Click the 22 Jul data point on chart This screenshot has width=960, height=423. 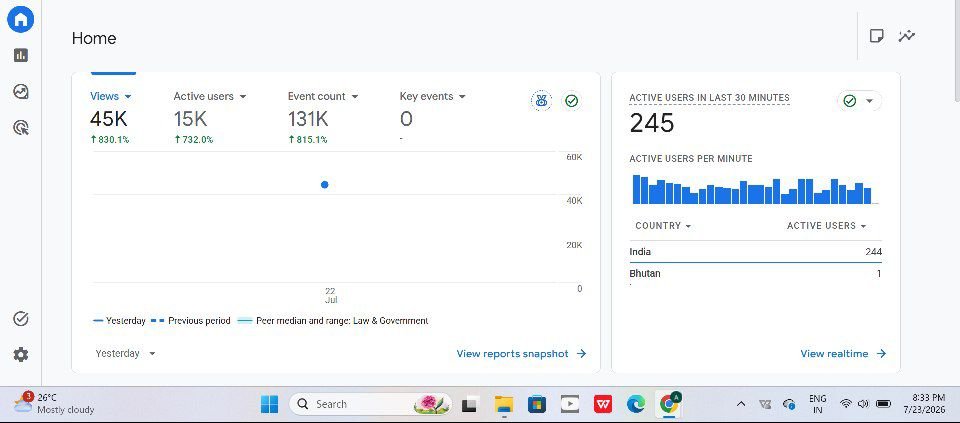[x=324, y=185]
